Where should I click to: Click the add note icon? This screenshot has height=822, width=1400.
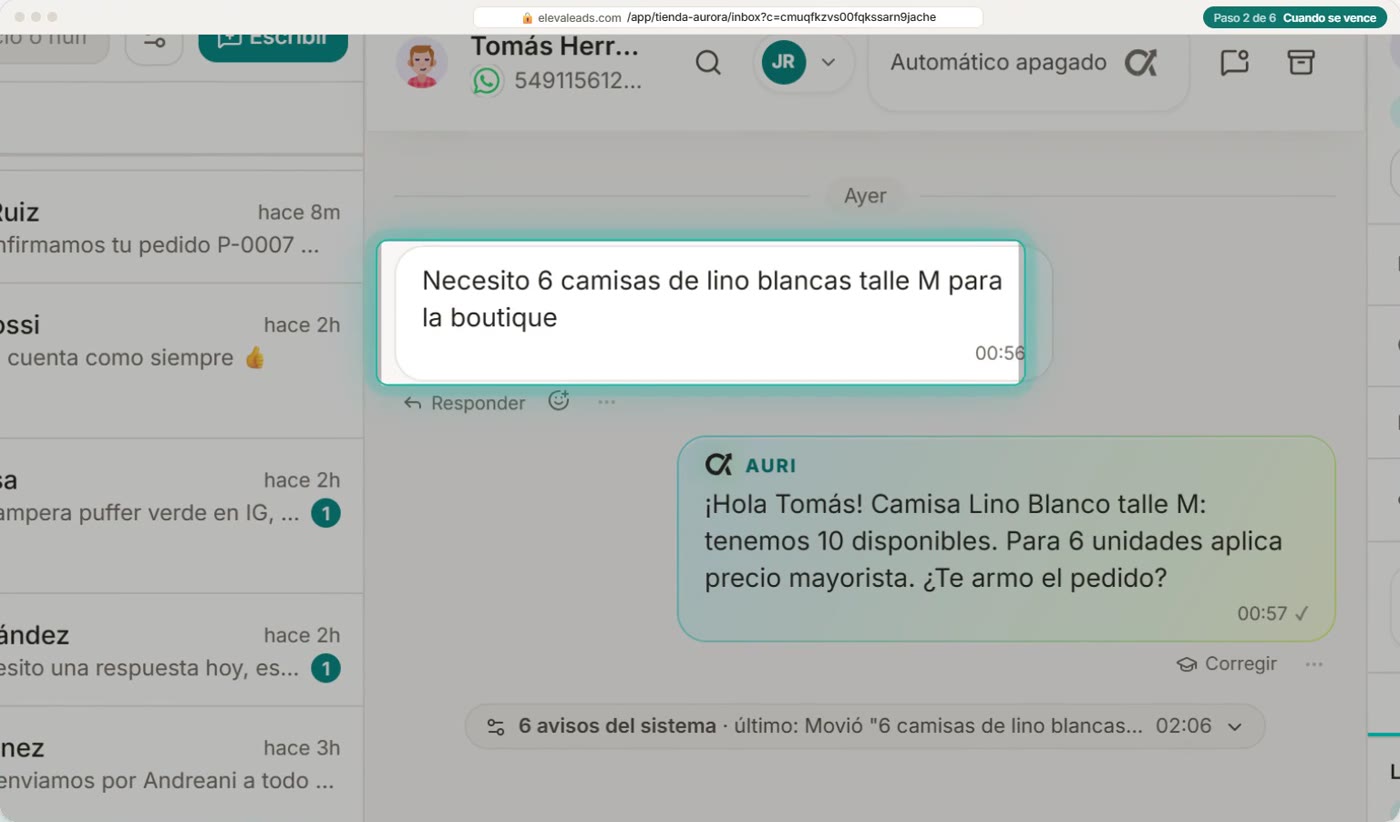[x=1235, y=62]
